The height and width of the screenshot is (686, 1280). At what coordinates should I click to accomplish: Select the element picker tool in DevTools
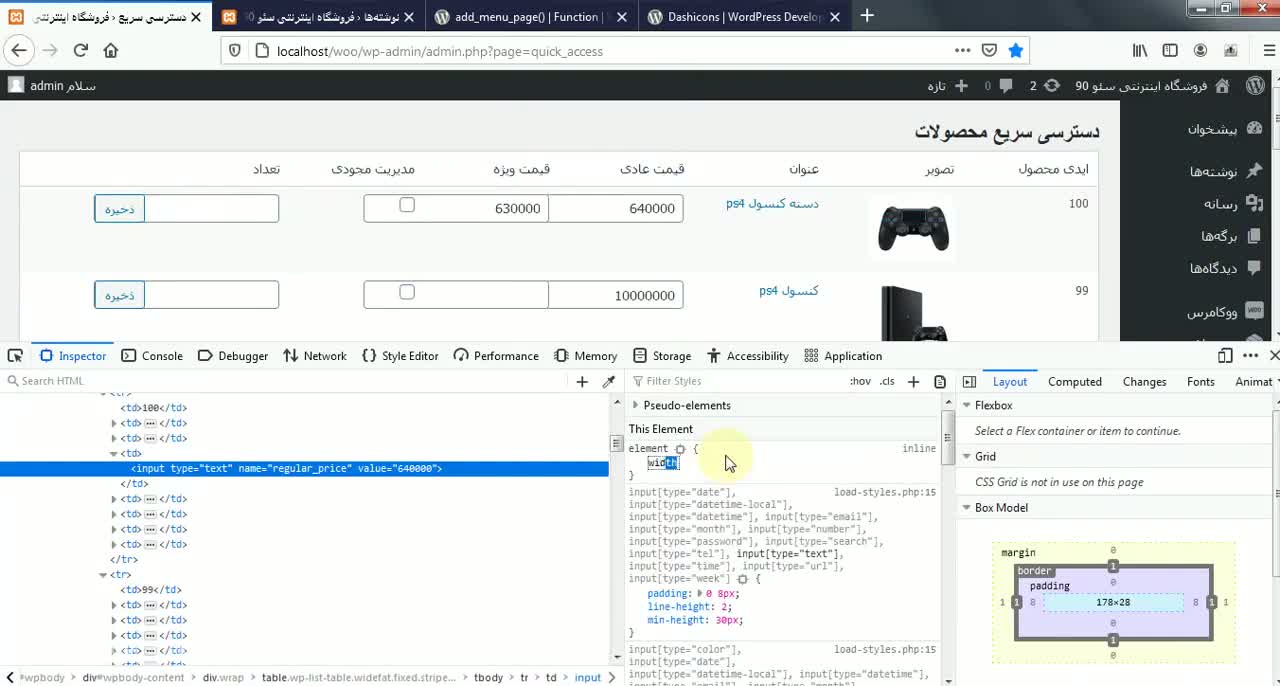[16, 355]
